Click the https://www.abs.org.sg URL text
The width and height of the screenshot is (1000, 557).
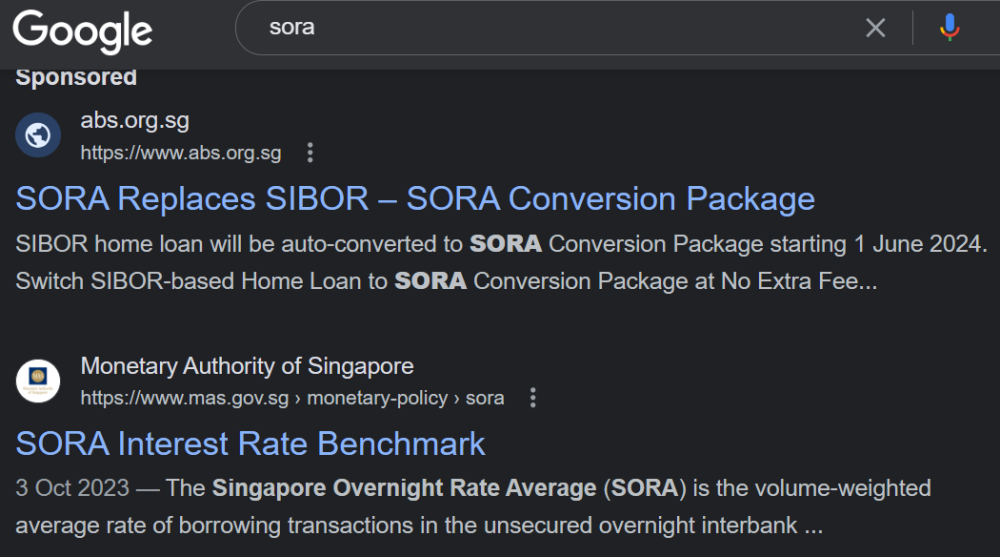pyautogui.click(x=181, y=153)
